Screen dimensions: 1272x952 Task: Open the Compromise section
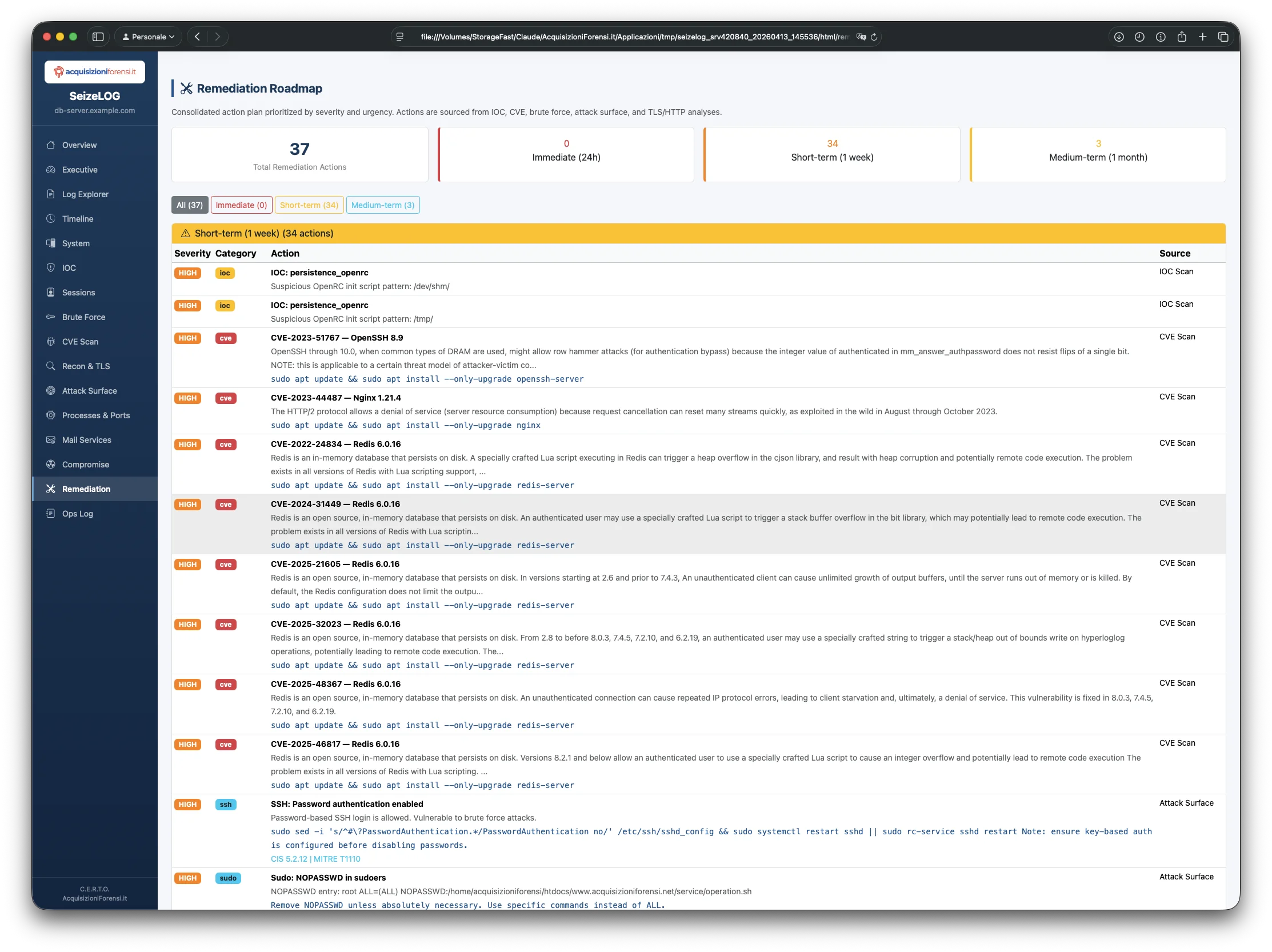pos(85,465)
